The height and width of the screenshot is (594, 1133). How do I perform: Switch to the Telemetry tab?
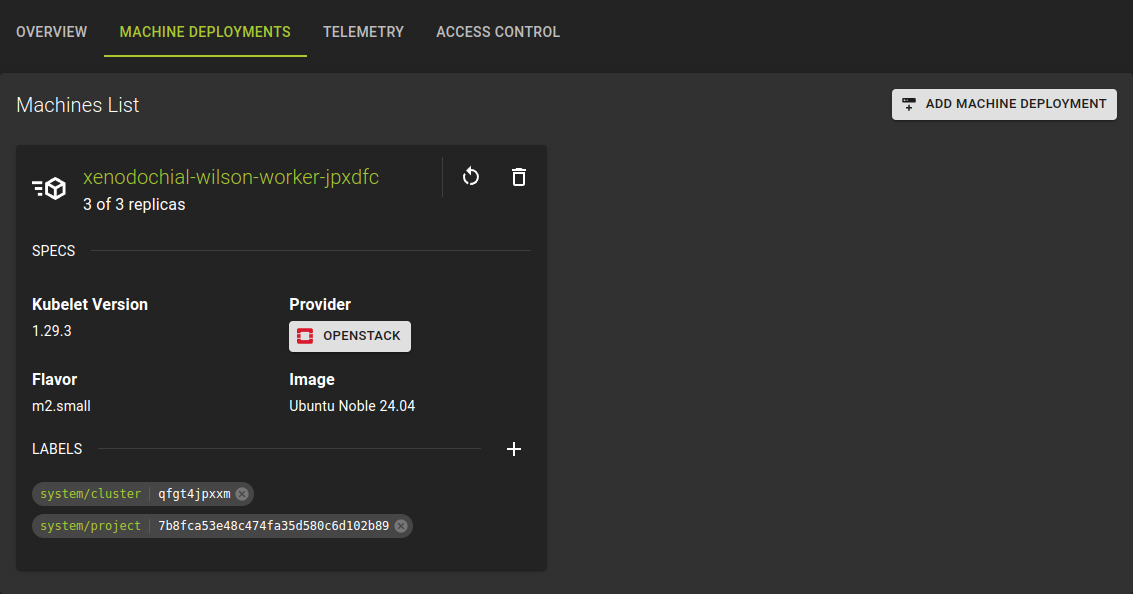point(363,32)
